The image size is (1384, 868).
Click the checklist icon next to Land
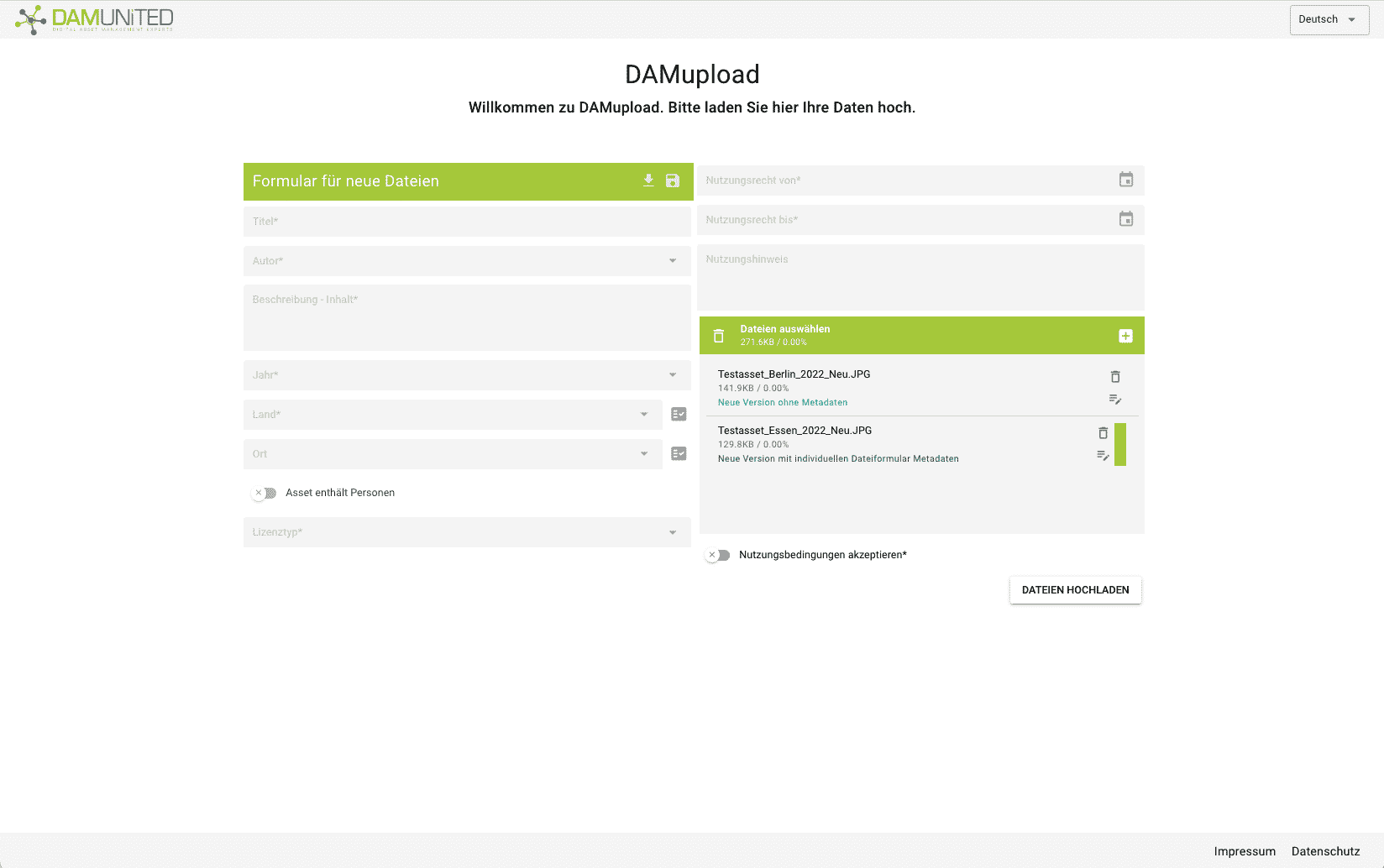point(679,414)
